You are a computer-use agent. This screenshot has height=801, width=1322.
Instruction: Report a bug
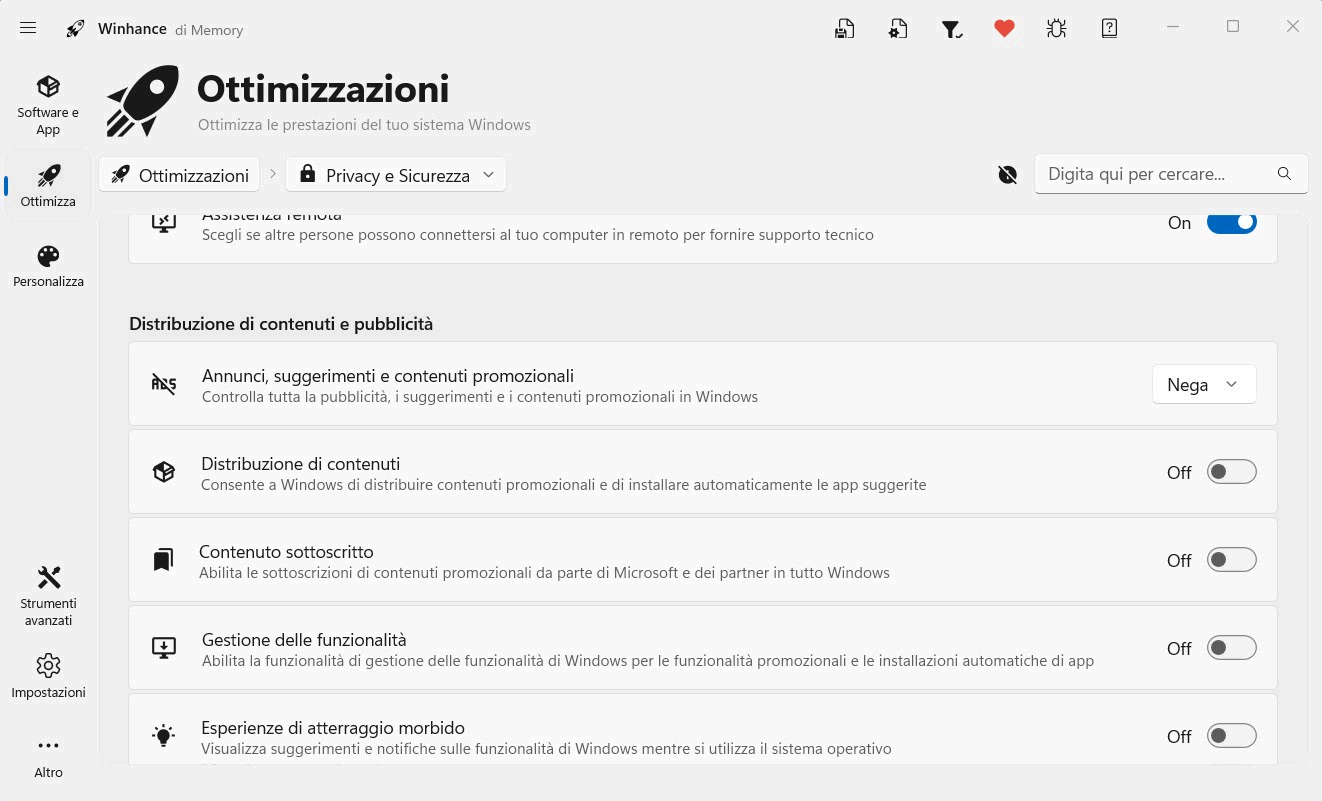[1056, 28]
